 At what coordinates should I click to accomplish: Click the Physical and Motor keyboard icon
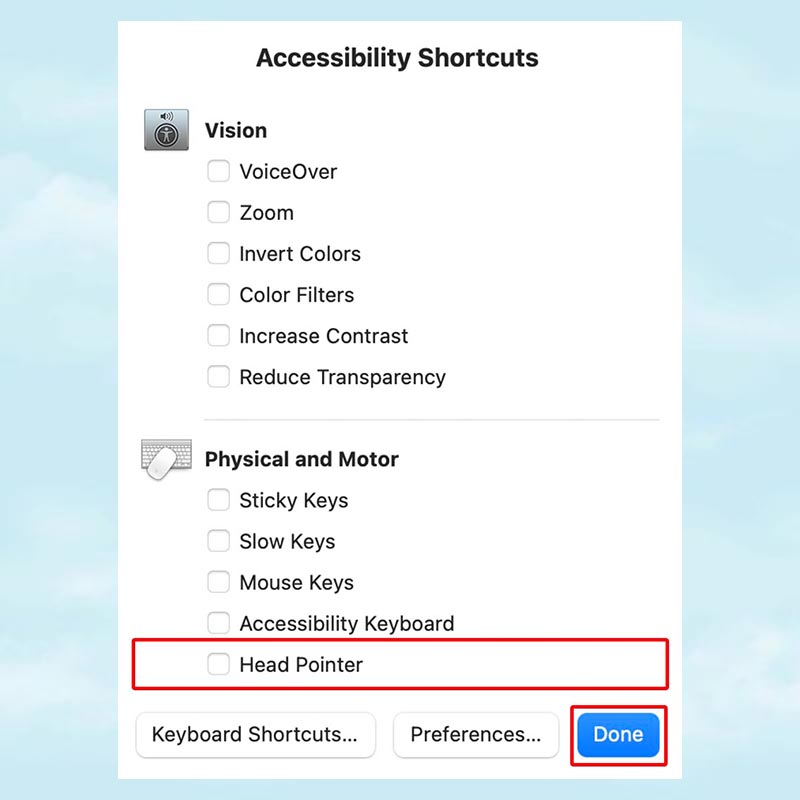point(166,458)
